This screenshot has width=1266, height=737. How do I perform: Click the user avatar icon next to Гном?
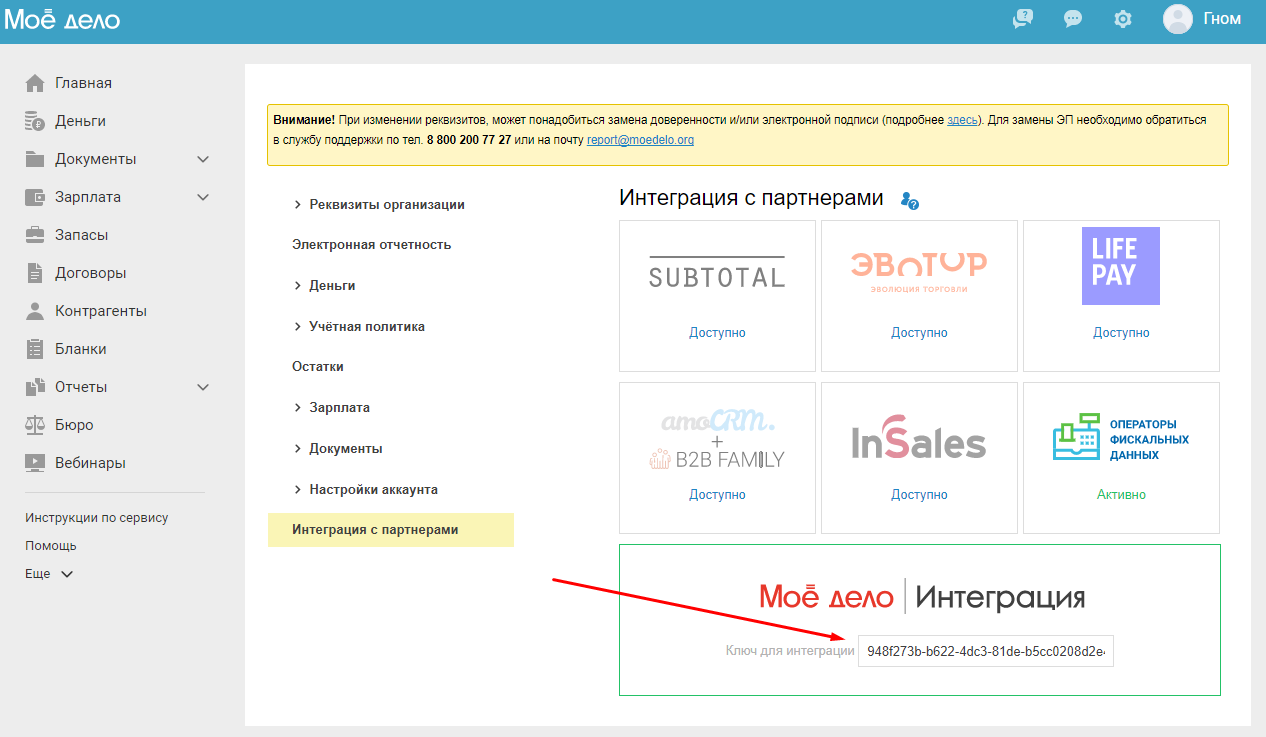coord(1178,19)
